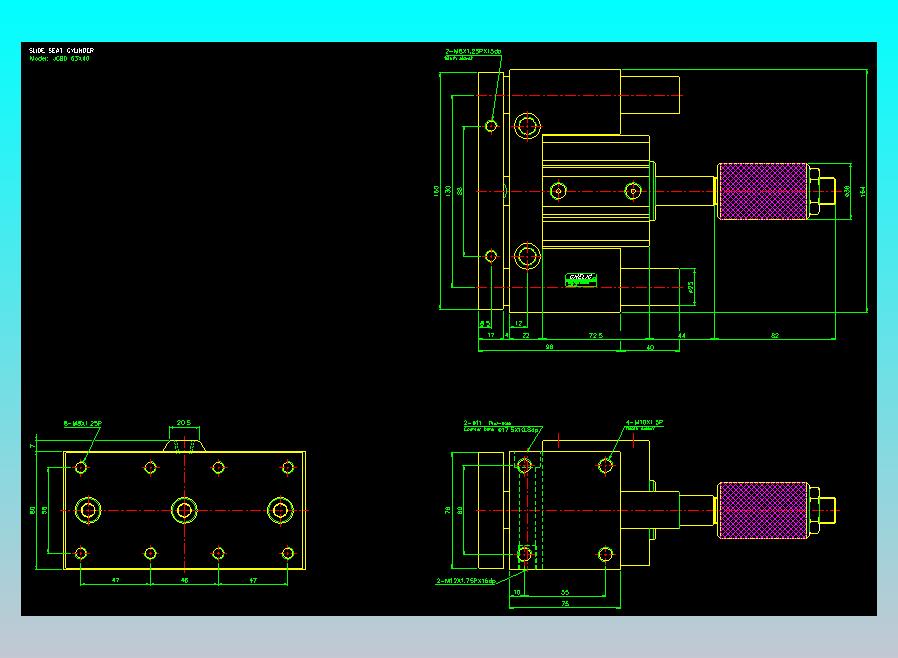Select the "46" center spacing dimension
The image size is (898, 658).
click(x=184, y=580)
